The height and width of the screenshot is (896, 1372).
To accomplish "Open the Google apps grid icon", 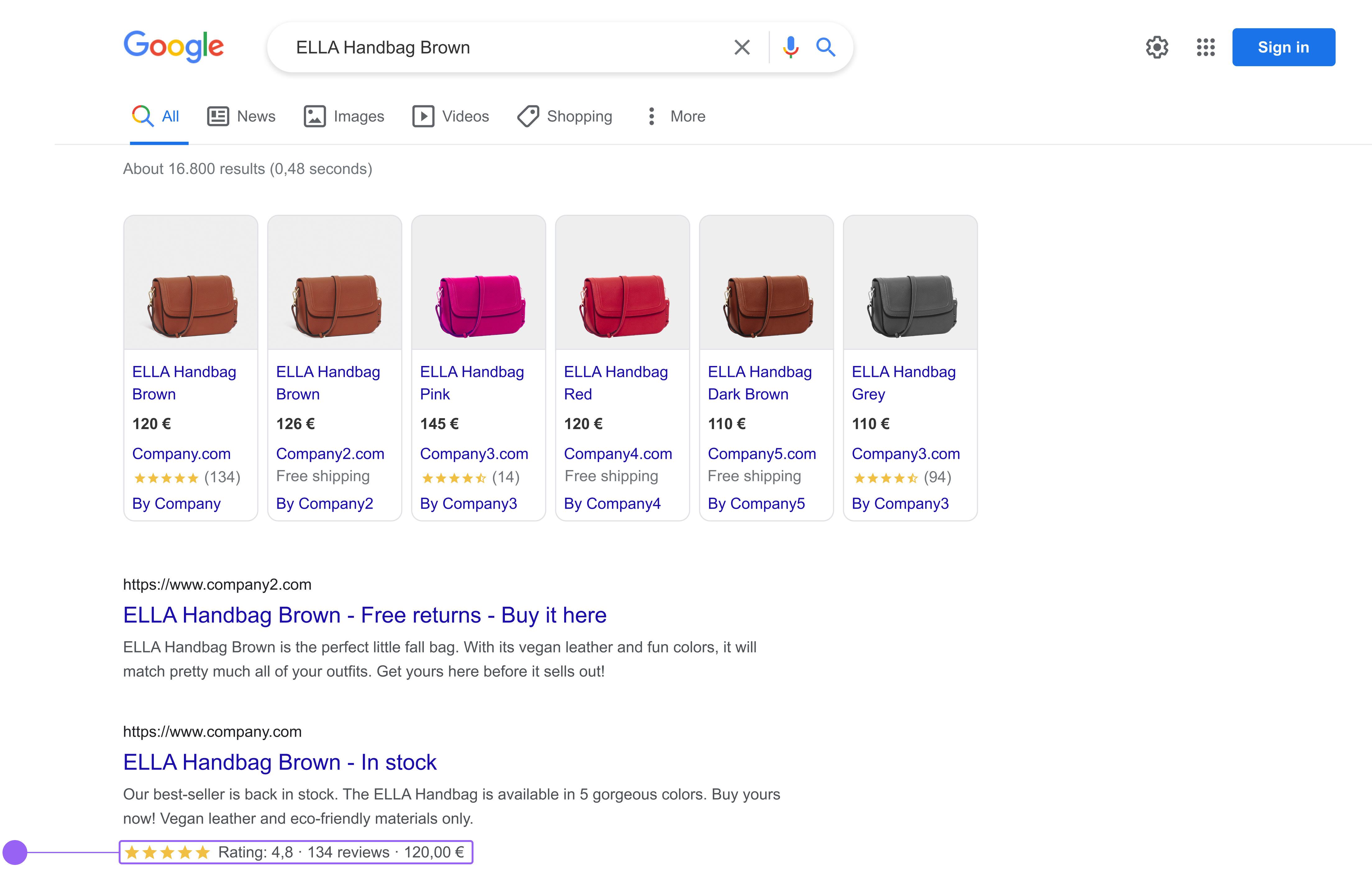I will [x=1205, y=47].
